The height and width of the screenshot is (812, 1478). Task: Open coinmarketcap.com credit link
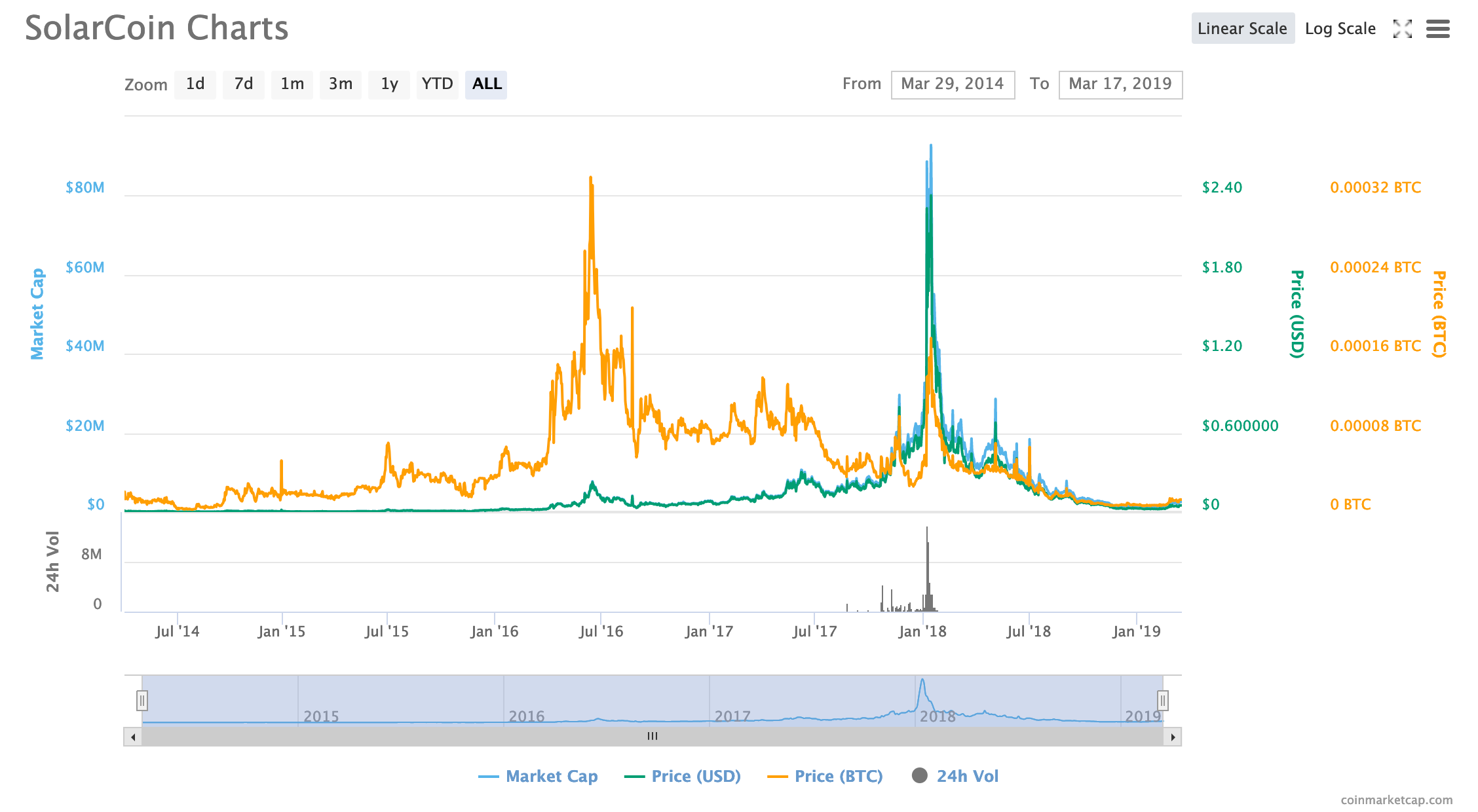pyautogui.click(x=1396, y=800)
